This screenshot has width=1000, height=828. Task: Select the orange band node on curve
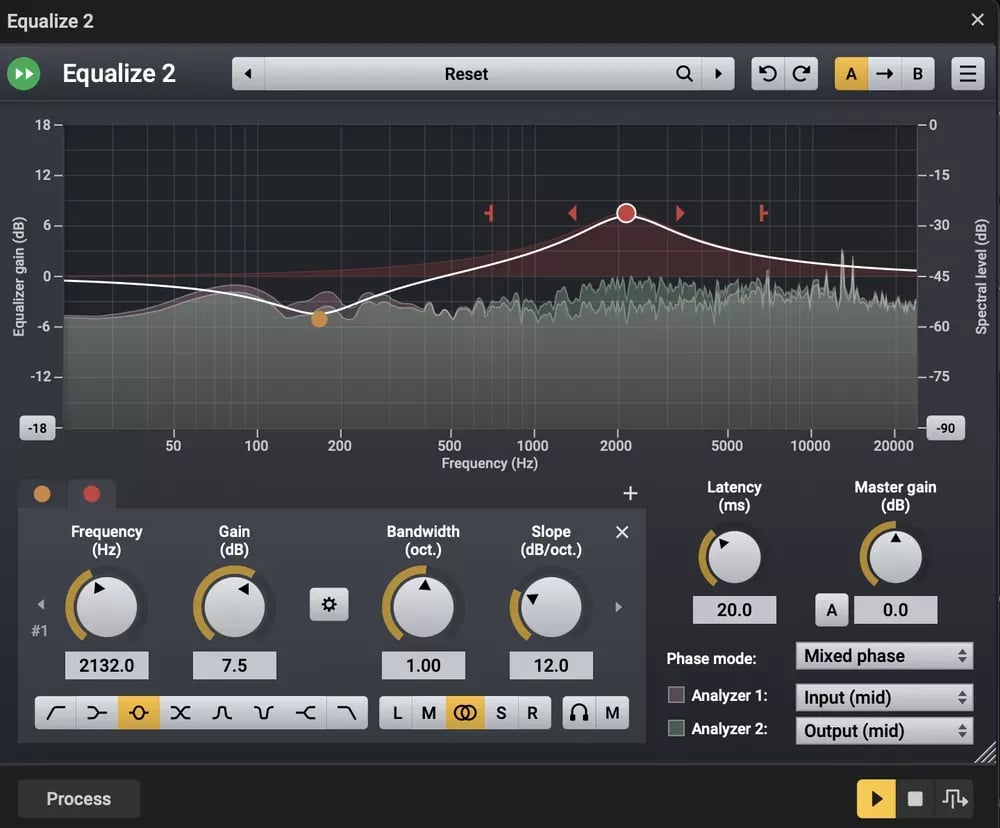320,319
